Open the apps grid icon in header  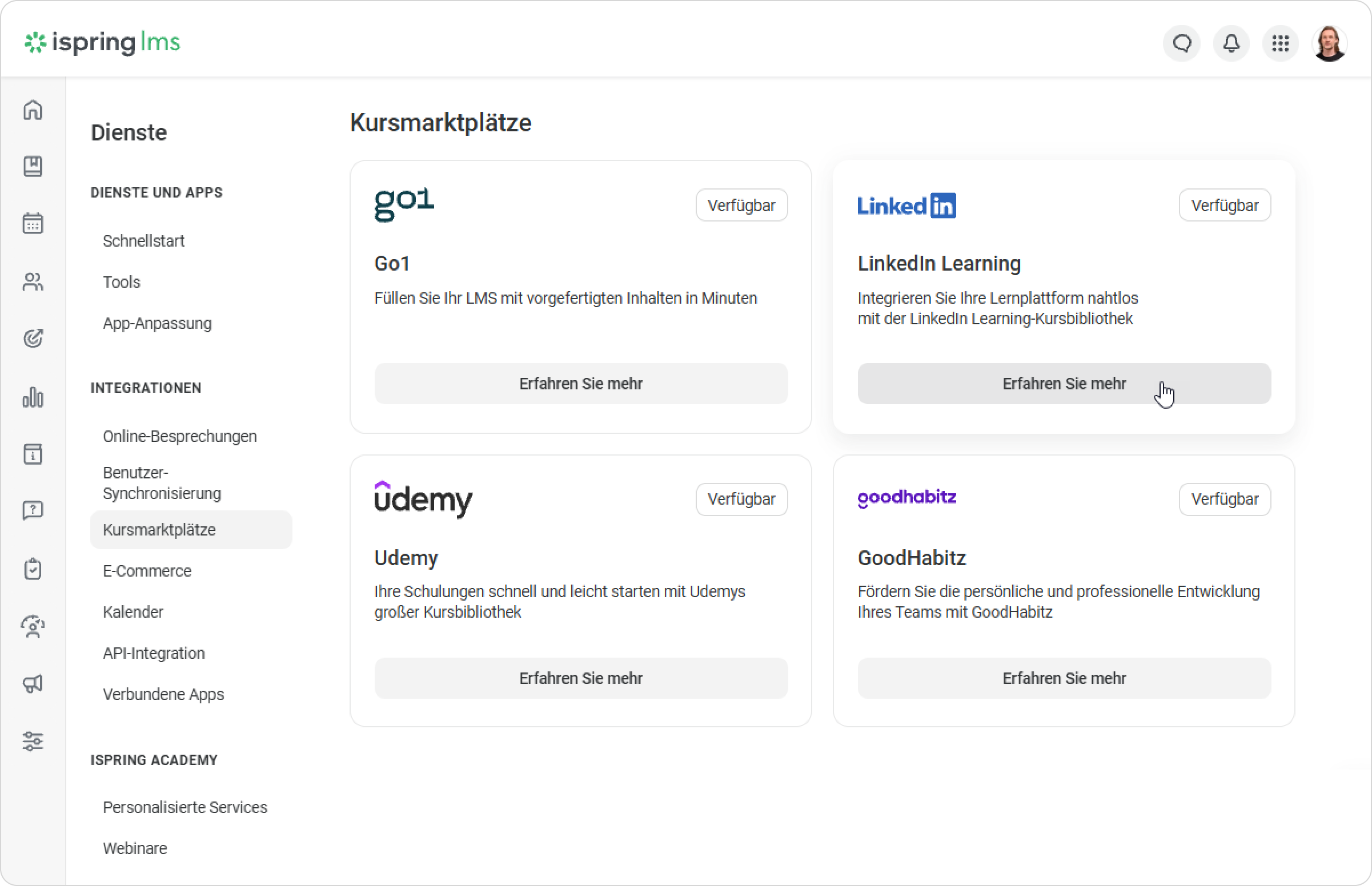click(x=1281, y=43)
